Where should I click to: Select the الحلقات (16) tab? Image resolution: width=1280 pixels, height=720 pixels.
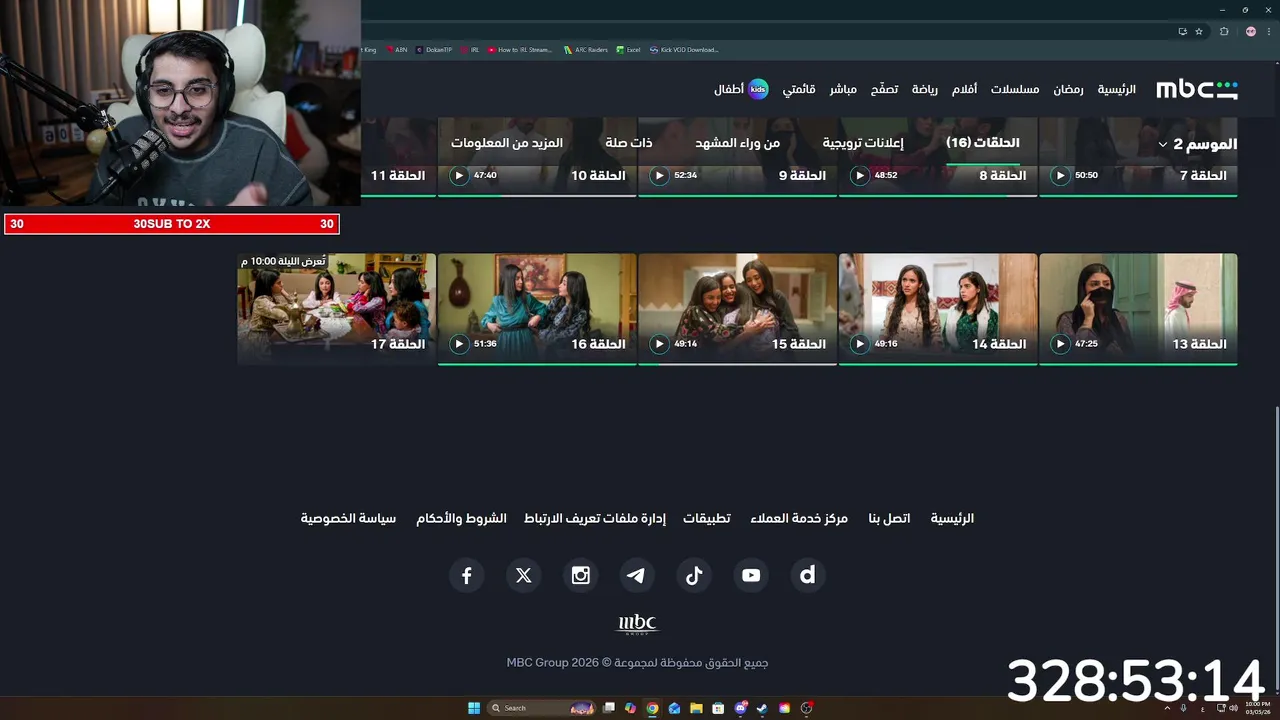pos(983,143)
